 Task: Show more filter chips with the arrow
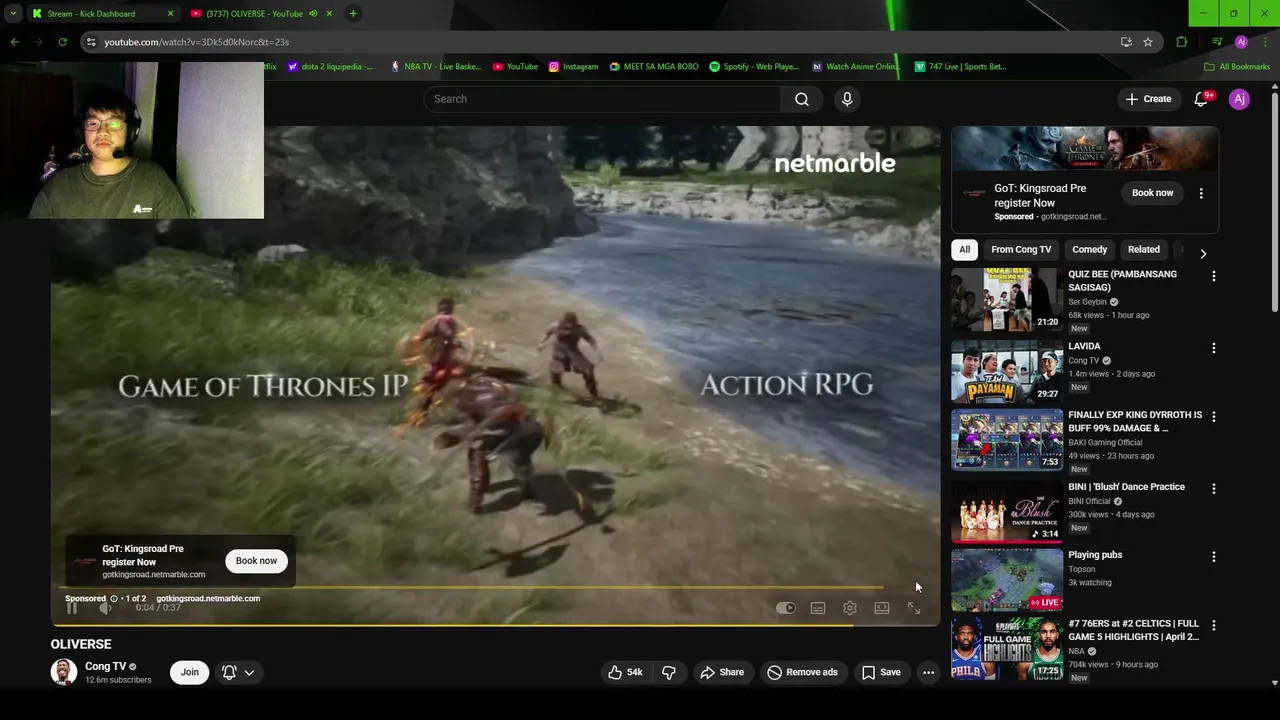tap(1203, 254)
